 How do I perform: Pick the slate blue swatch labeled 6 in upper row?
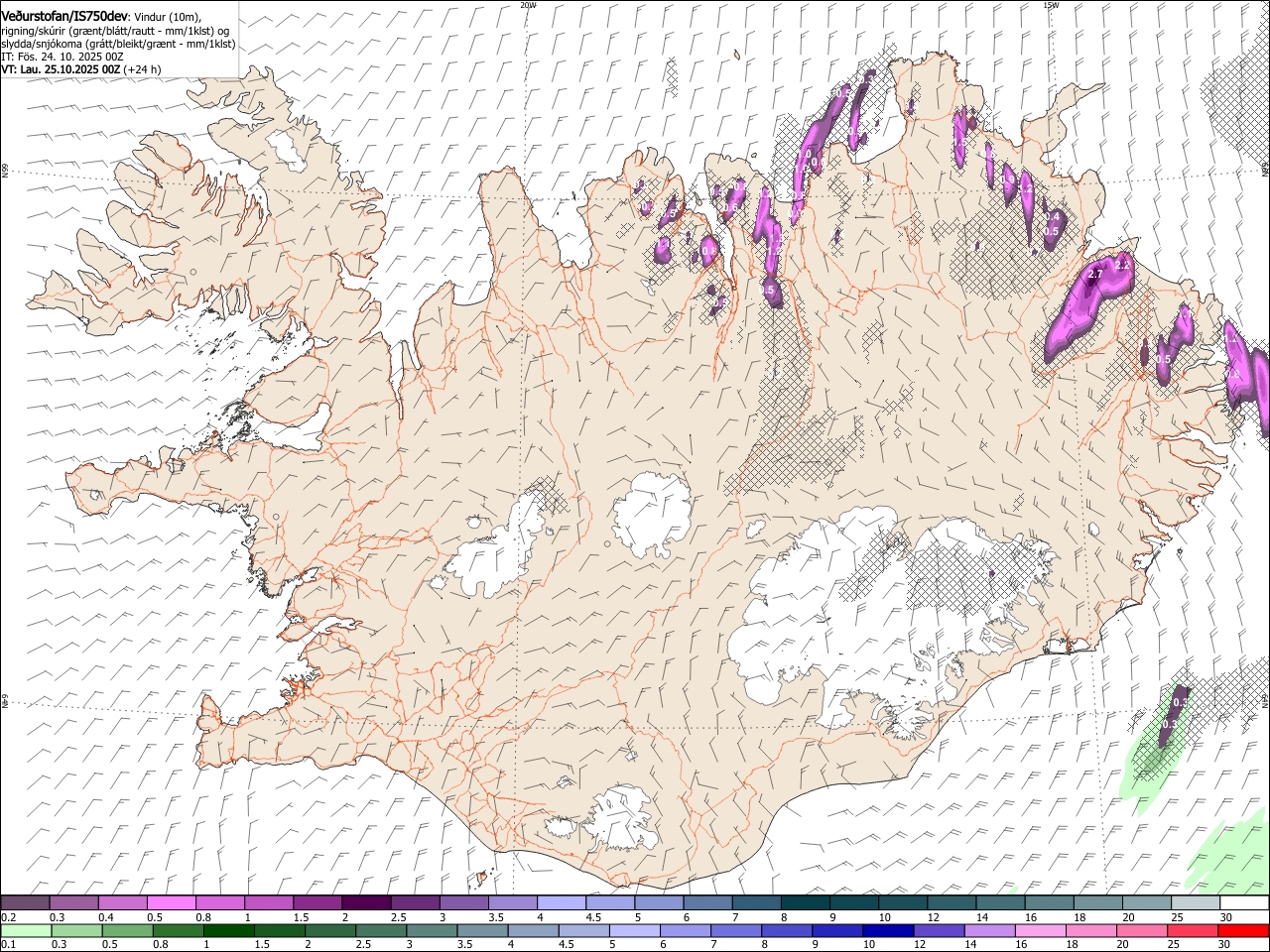707,903
